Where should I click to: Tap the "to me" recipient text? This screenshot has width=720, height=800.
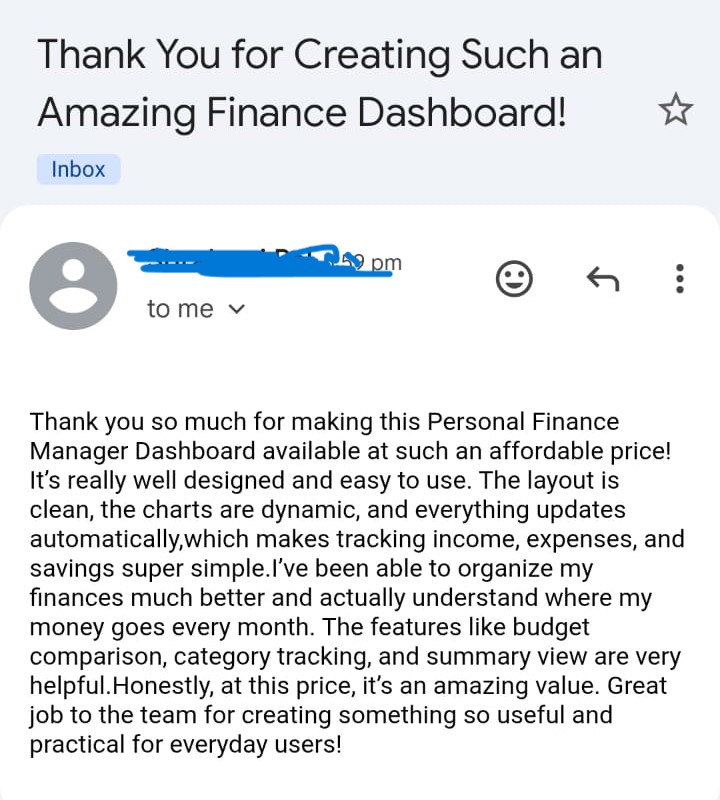tap(180, 310)
